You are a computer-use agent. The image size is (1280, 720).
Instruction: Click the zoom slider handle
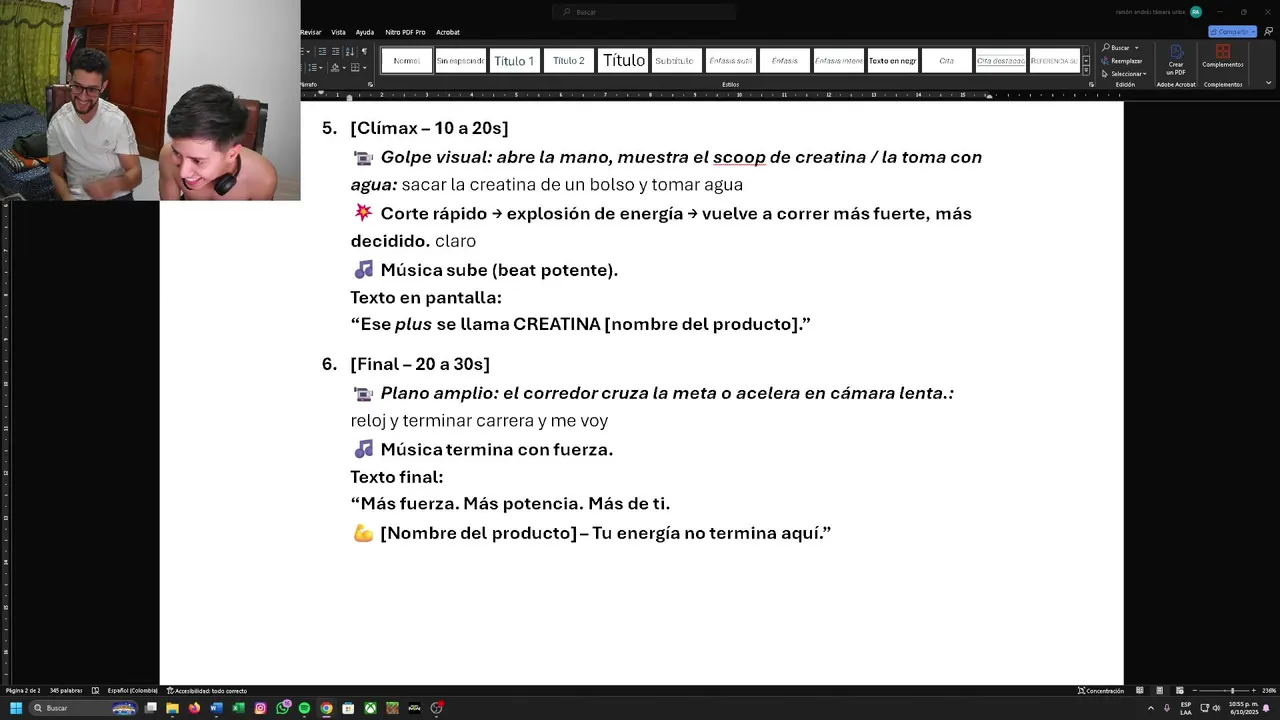(1232, 691)
